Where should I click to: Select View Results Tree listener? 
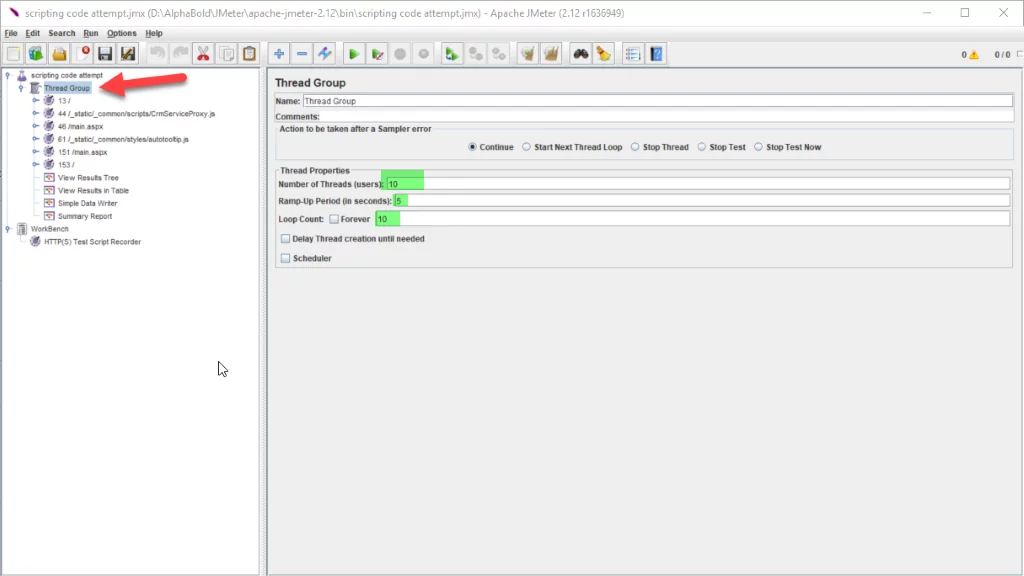[88, 178]
